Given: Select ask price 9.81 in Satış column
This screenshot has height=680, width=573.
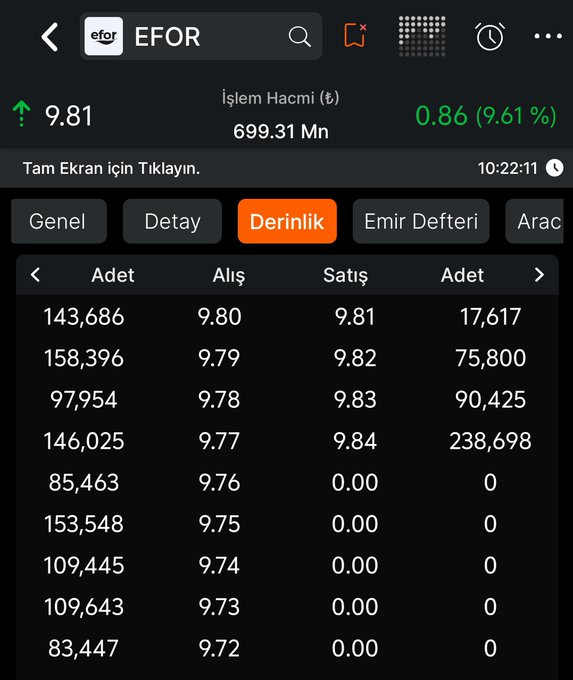Looking at the screenshot, I should (x=355, y=317).
